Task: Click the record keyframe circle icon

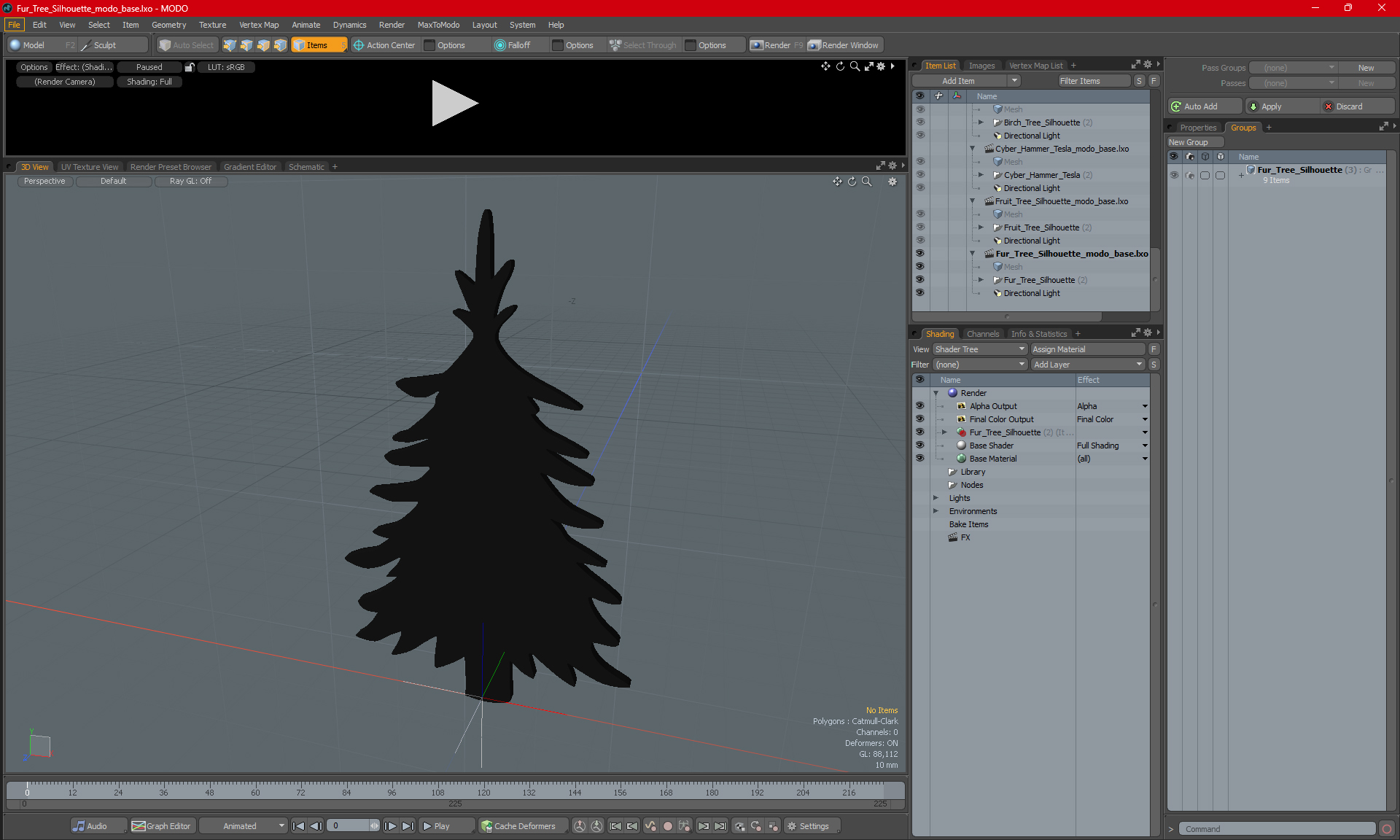Action: tap(667, 826)
